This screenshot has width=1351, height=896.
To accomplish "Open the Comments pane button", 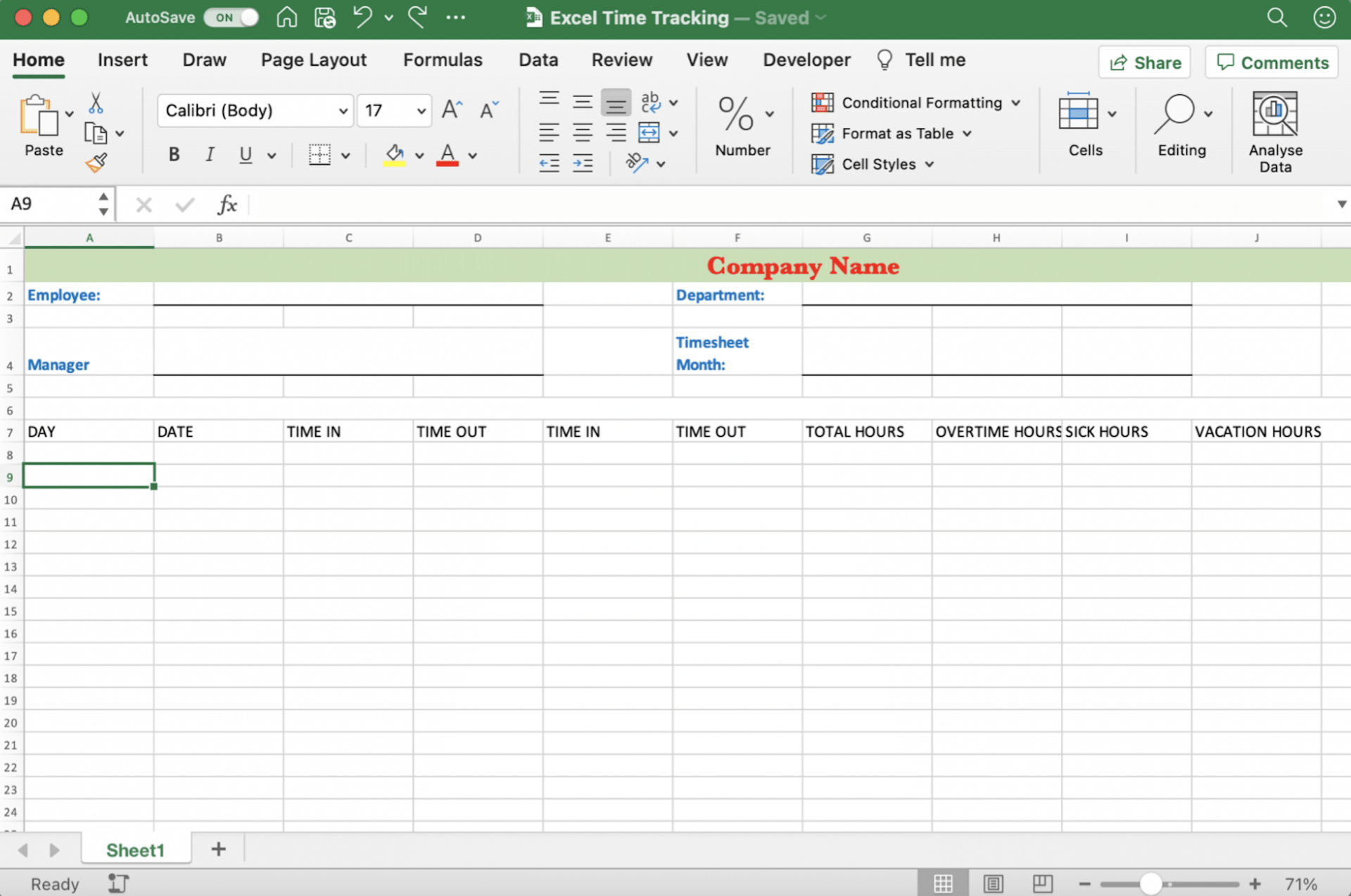I will coord(1272,63).
